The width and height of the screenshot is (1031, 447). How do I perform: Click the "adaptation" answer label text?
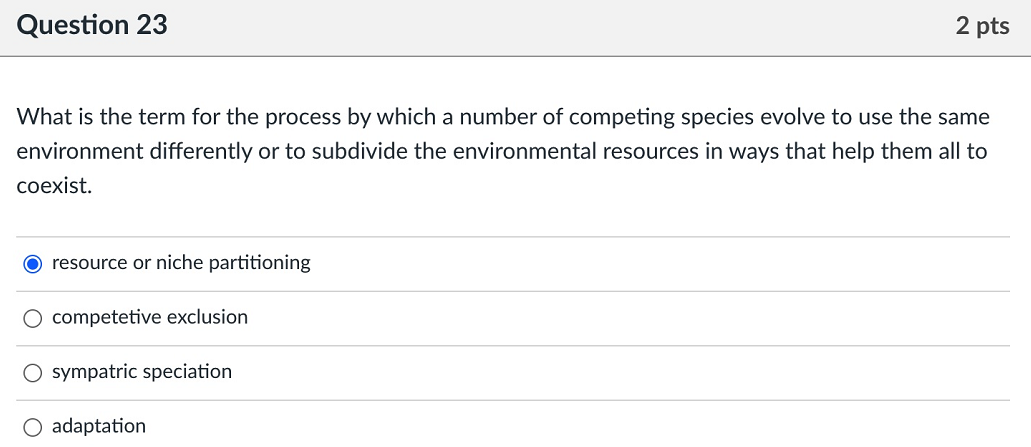click(99, 426)
